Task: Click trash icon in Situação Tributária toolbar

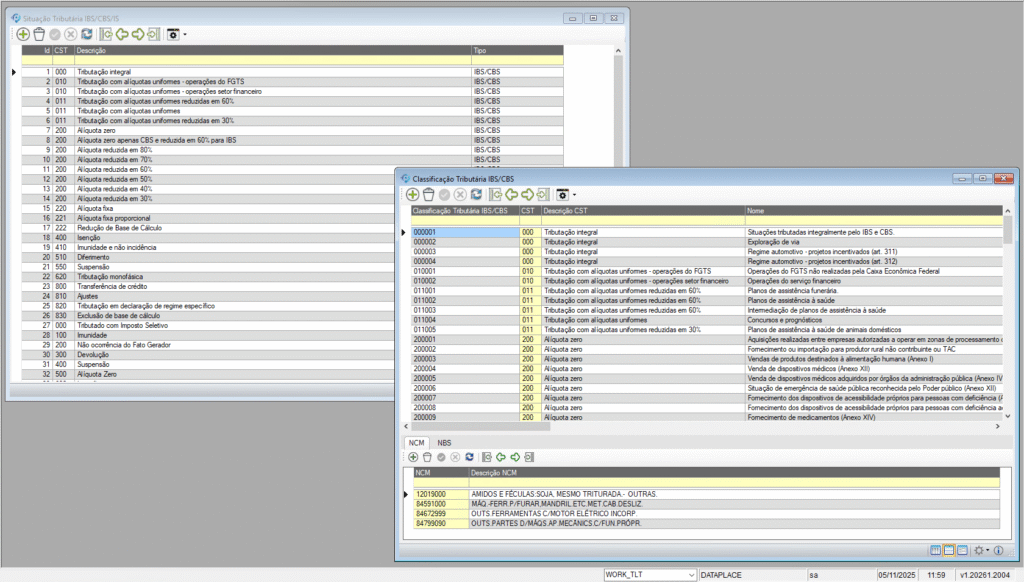Action: point(40,33)
